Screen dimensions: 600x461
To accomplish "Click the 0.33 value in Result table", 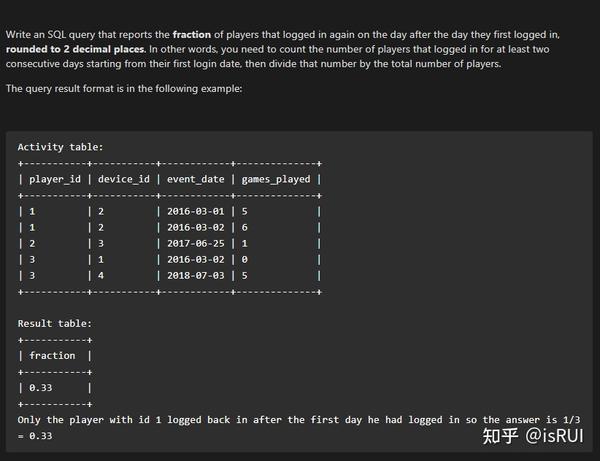I will pos(41,387).
